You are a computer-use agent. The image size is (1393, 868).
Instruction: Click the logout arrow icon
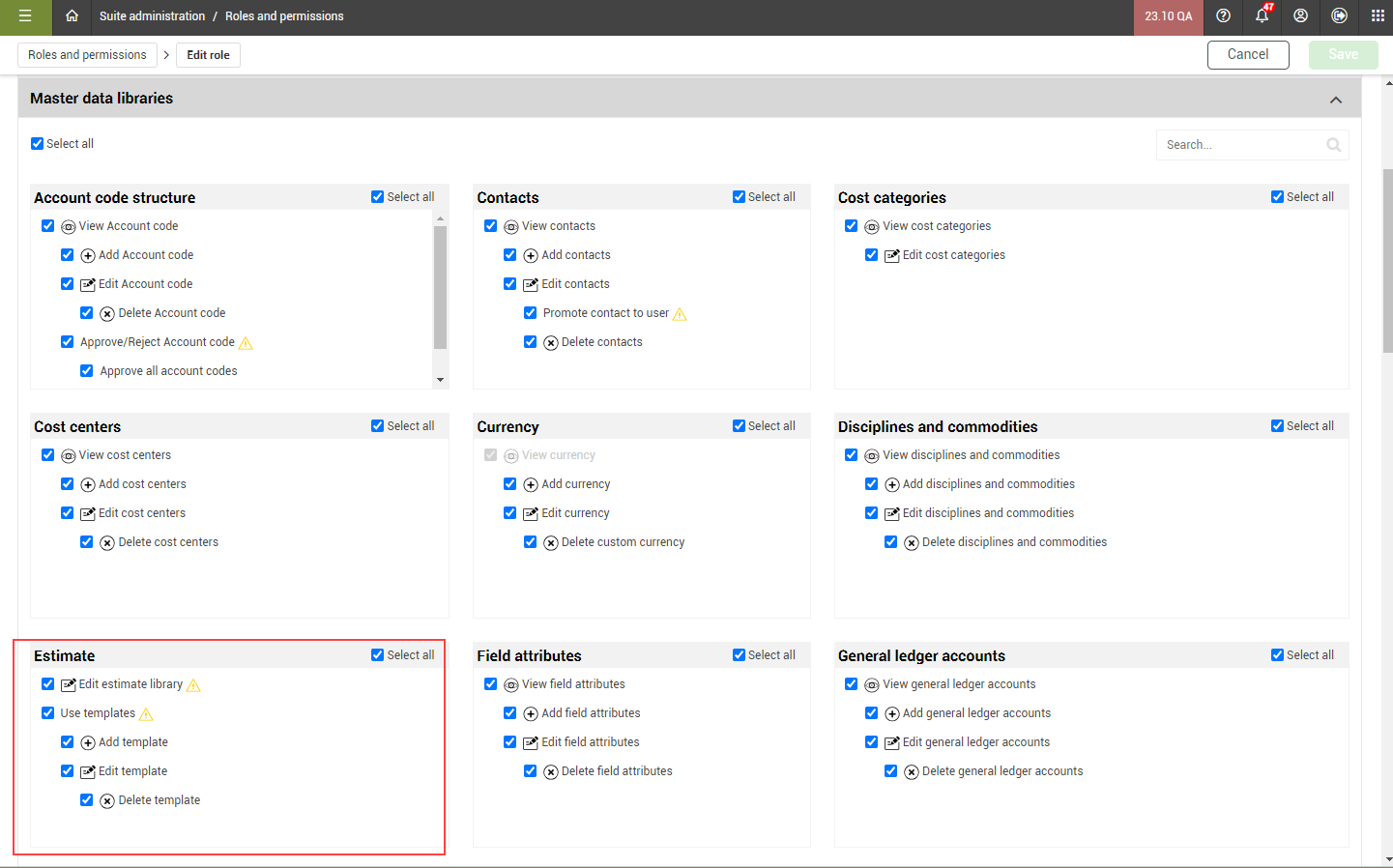coord(1339,16)
